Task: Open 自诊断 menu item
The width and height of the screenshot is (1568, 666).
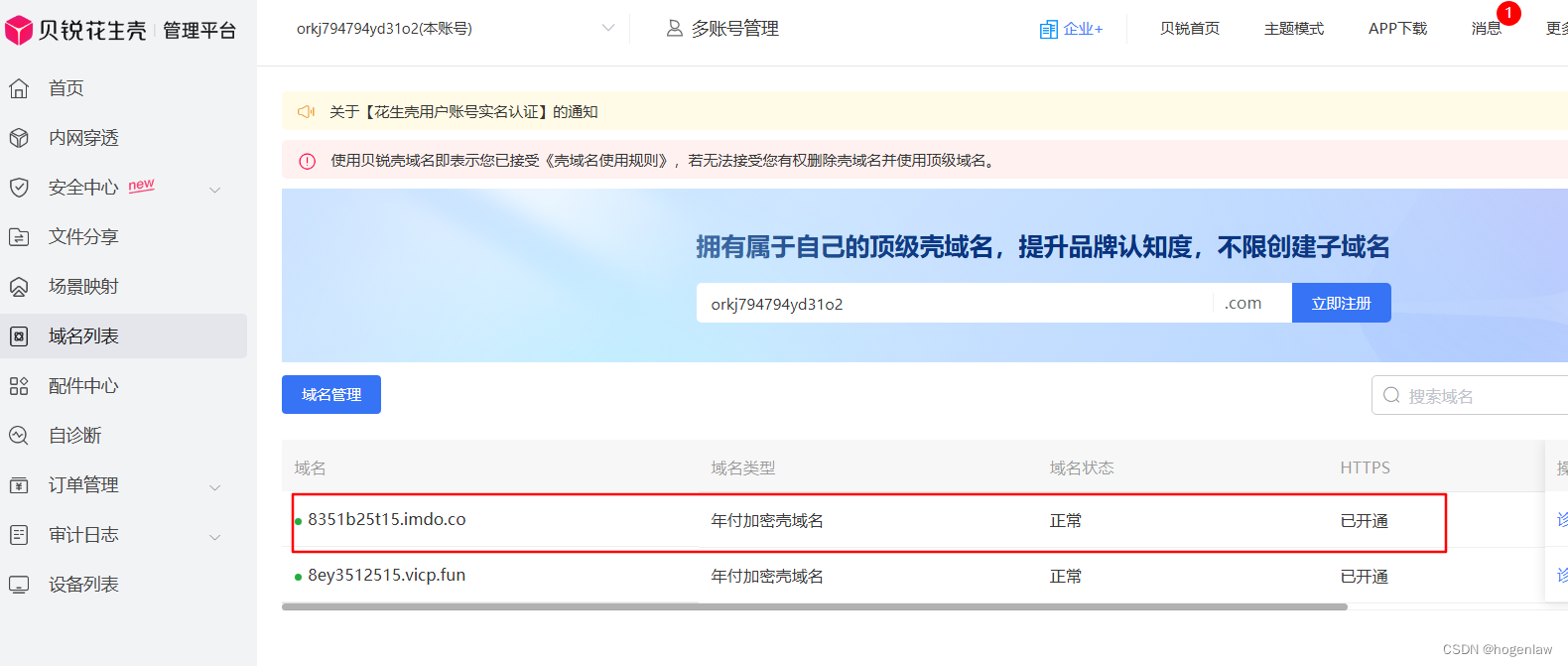Action: (x=75, y=436)
